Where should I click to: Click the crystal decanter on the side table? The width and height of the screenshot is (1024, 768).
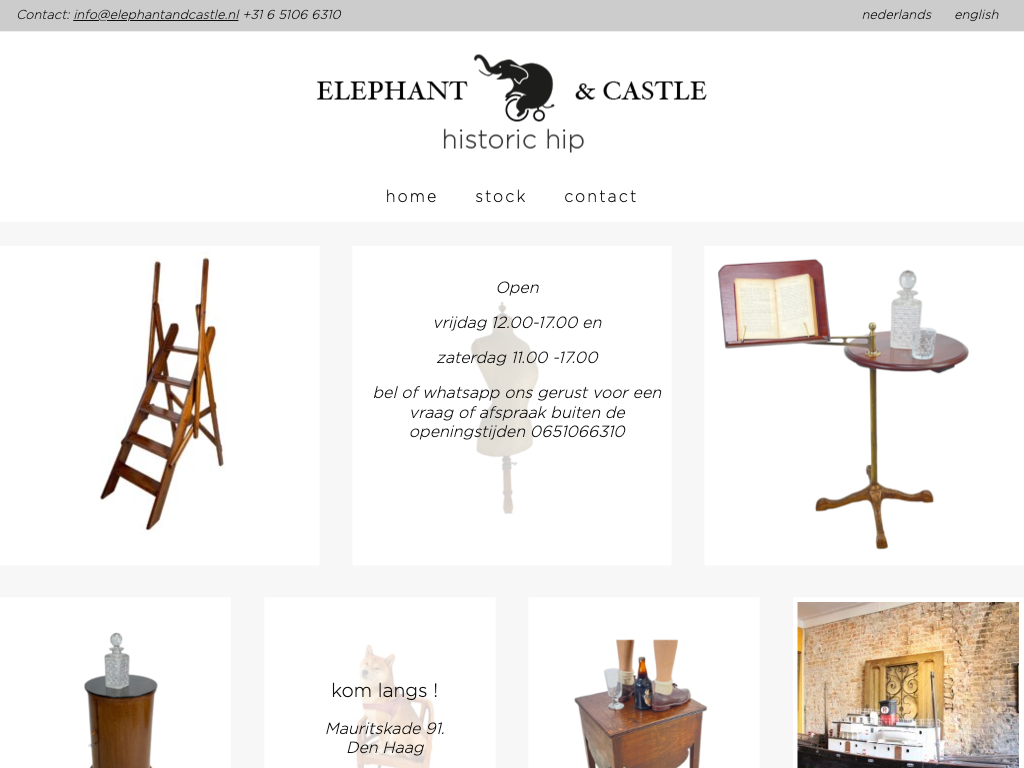click(906, 301)
